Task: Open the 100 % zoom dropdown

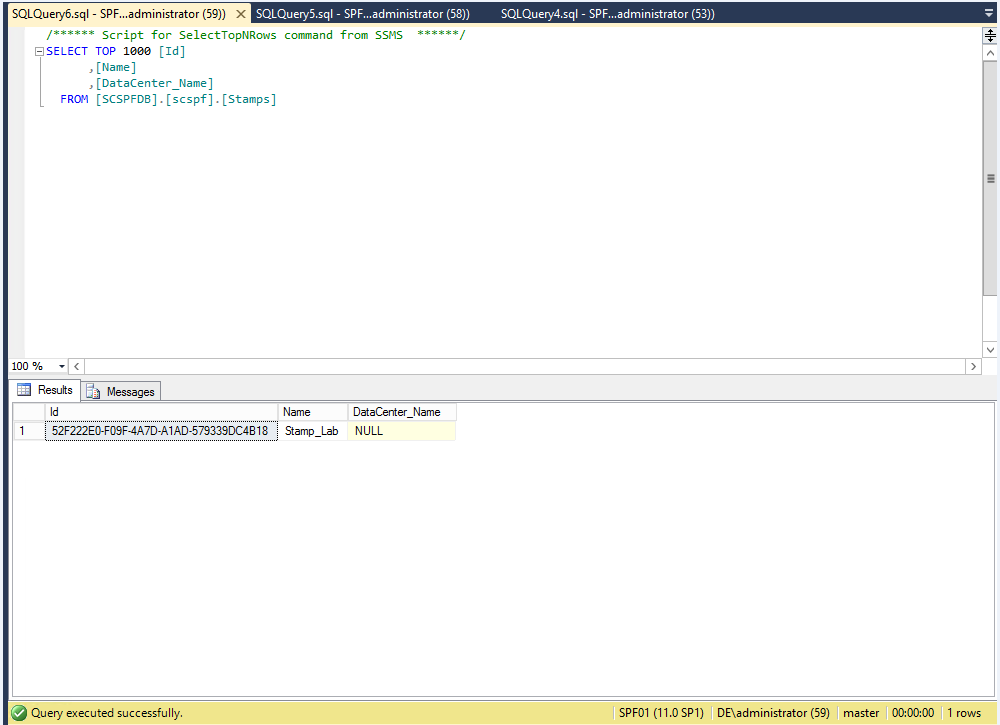Action: [62, 367]
